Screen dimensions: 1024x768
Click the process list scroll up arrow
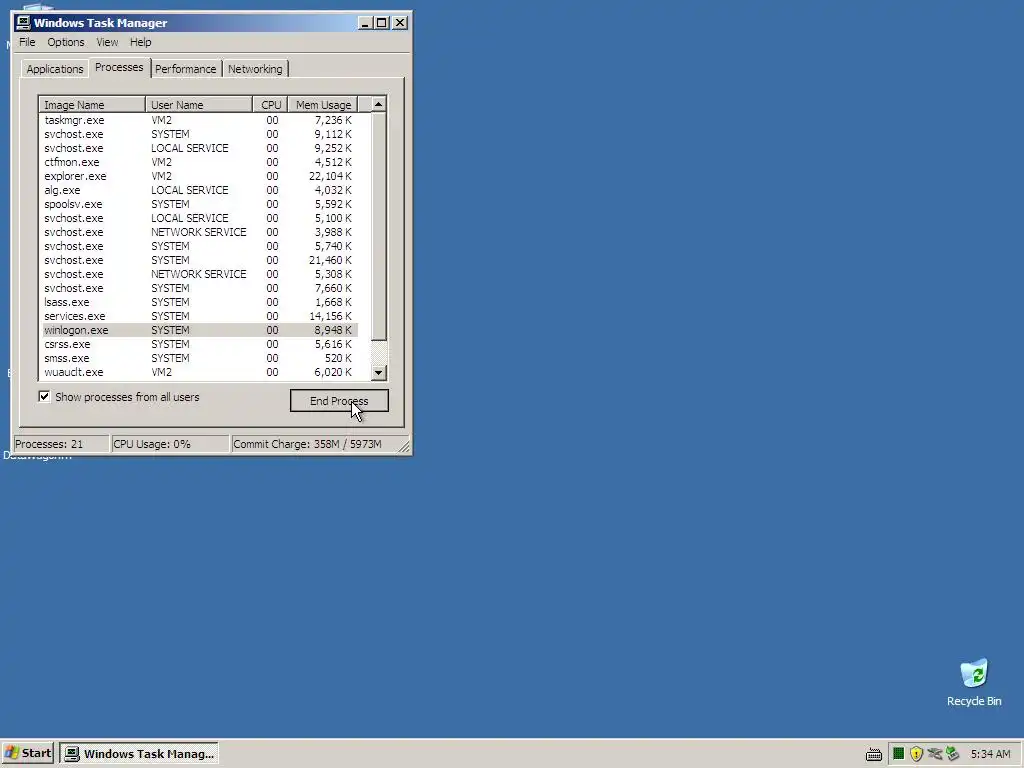[379, 104]
